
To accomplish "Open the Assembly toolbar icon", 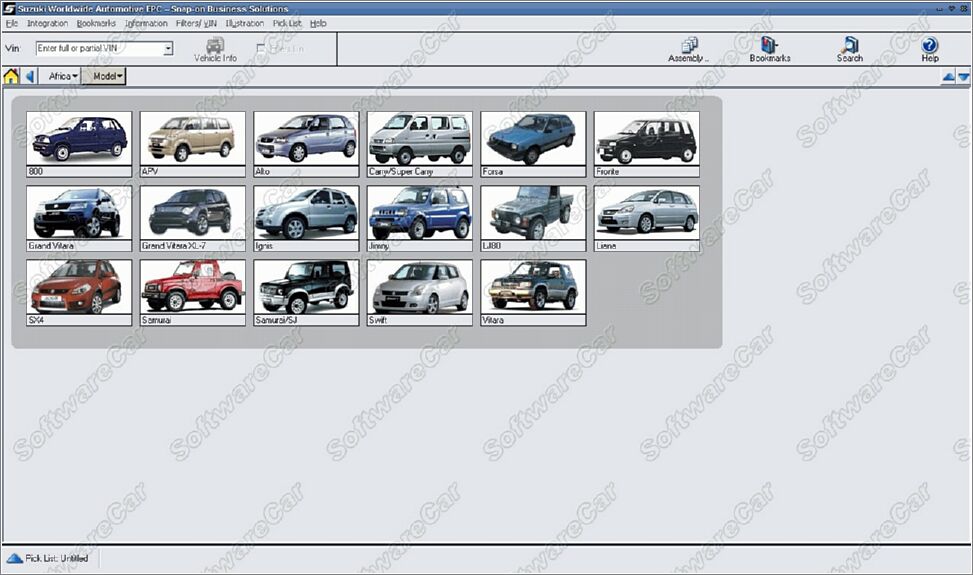I will click(688, 49).
